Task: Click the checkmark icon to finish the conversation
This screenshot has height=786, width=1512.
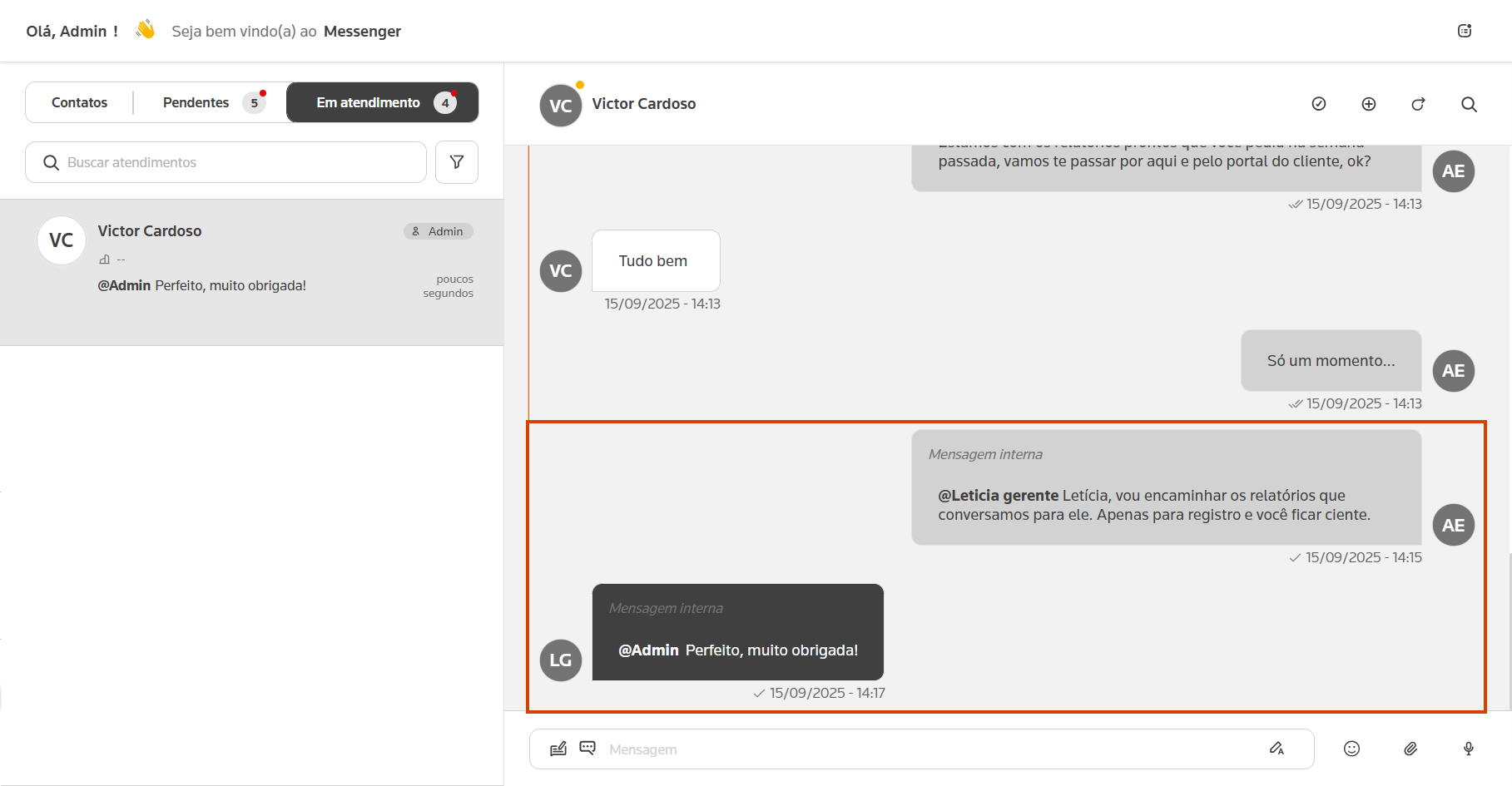Action: (1318, 104)
